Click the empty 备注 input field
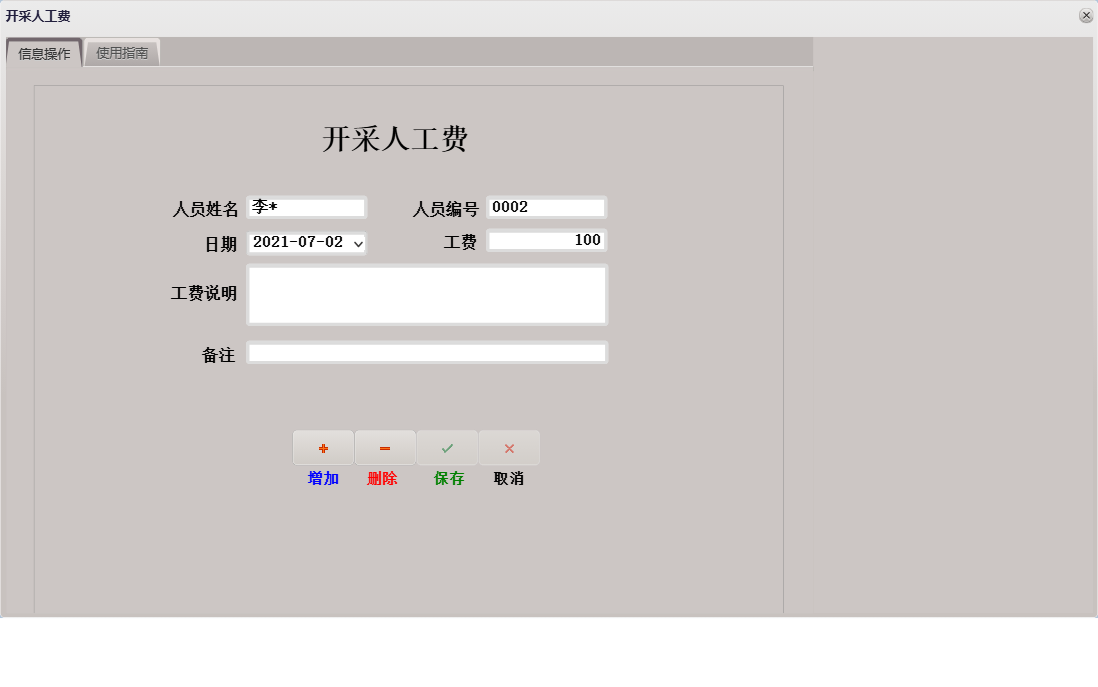The image size is (1098, 687). pos(427,352)
